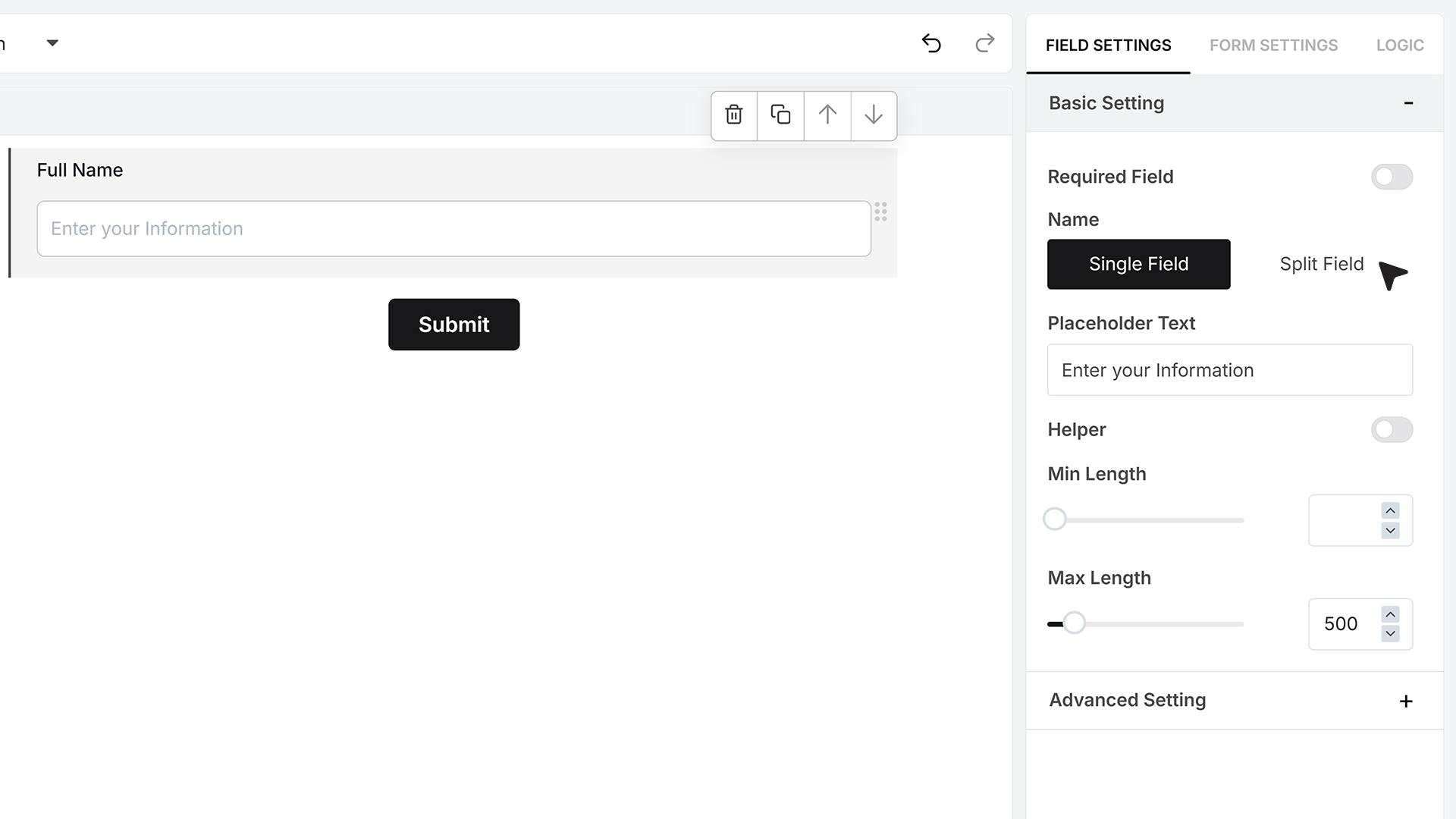1456x819 pixels.
Task: Increase Max Length with the up stepper
Action: click(x=1390, y=614)
